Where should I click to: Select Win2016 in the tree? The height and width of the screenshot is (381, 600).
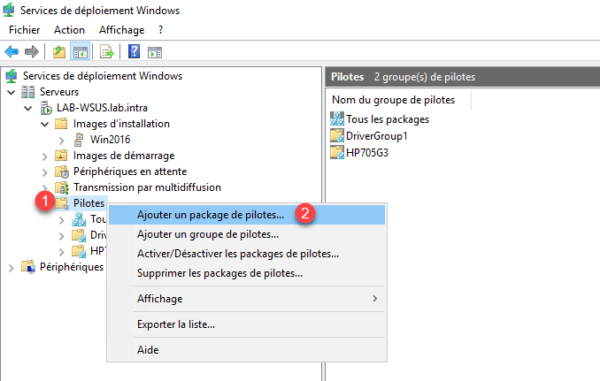110,140
